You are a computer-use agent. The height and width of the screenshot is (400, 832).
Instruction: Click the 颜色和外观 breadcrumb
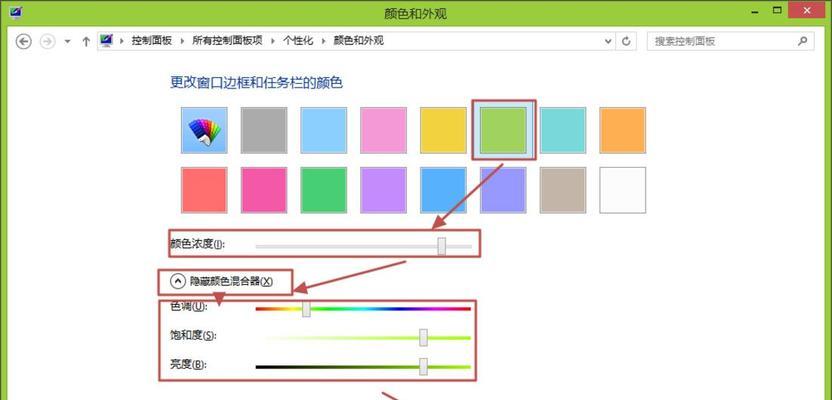coord(358,41)
